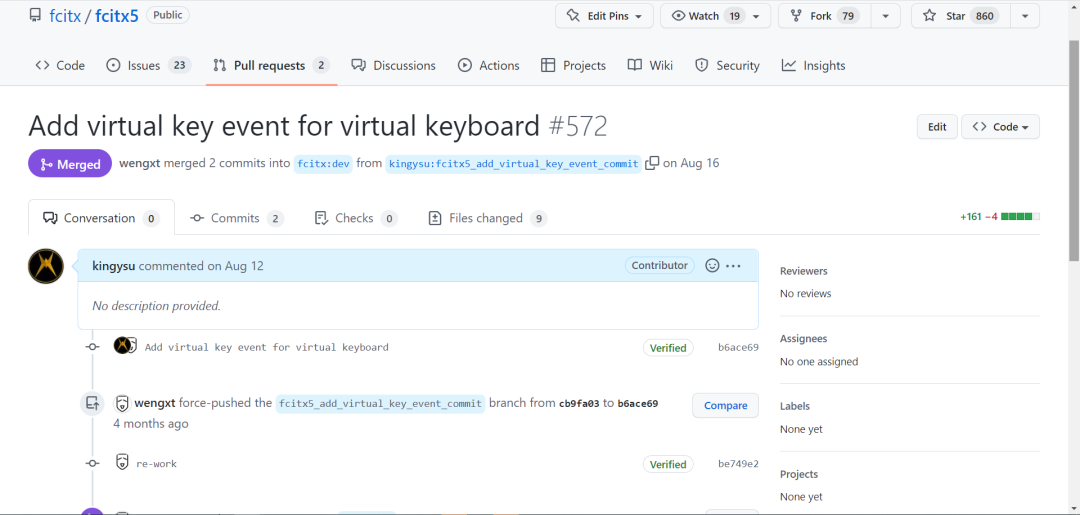
Task: Open the Discussions tab
Action: (x=393, y=65)
